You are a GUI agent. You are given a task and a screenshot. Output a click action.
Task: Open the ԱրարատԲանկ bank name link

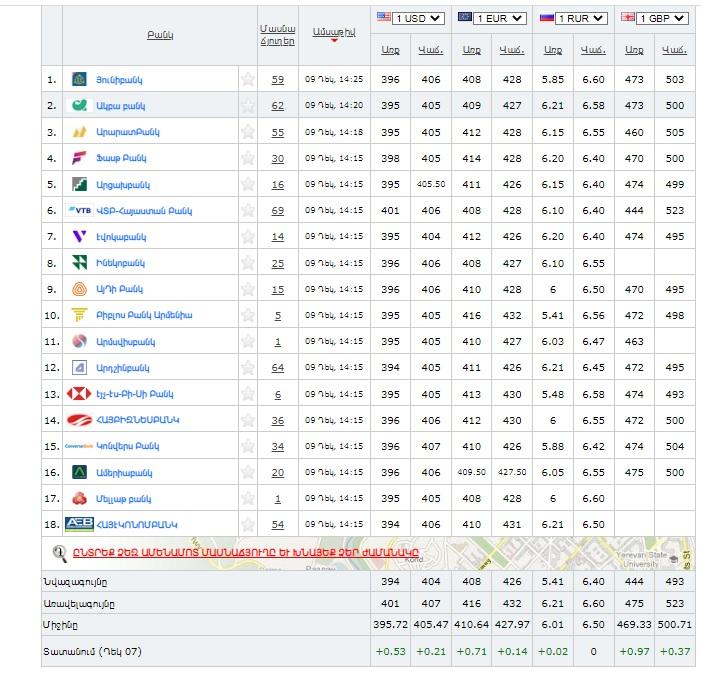click(x=128, y=132)
